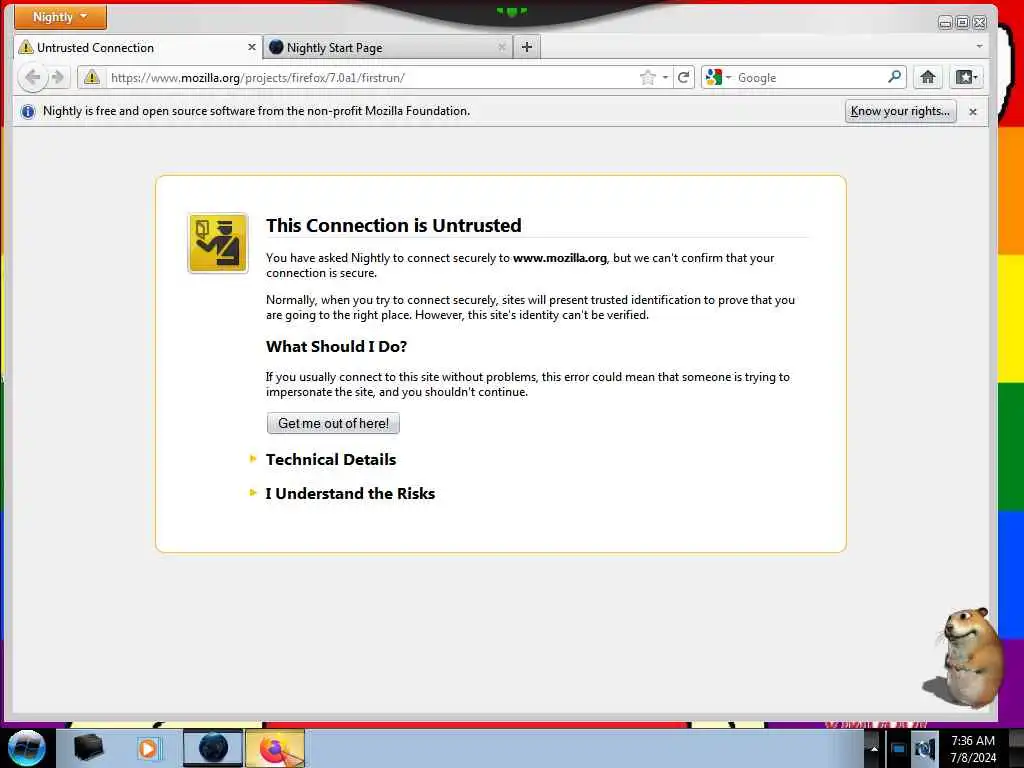Open the list all tabs dropdown
1024x768 pixels.
click(979, 46)
